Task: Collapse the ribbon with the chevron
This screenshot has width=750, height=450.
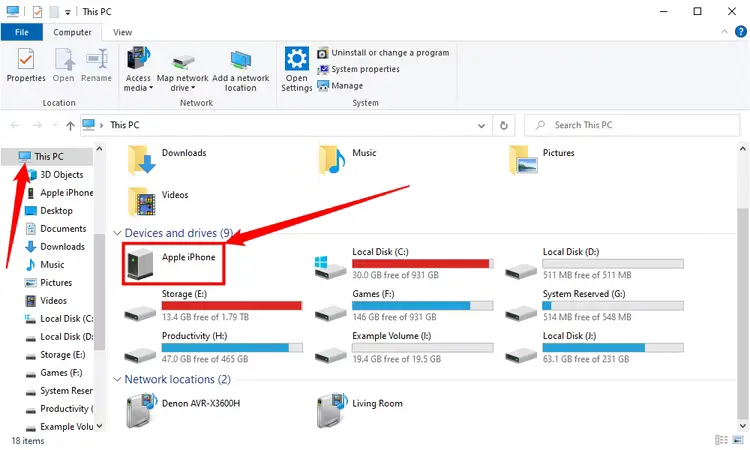Action: pos(724,32)
